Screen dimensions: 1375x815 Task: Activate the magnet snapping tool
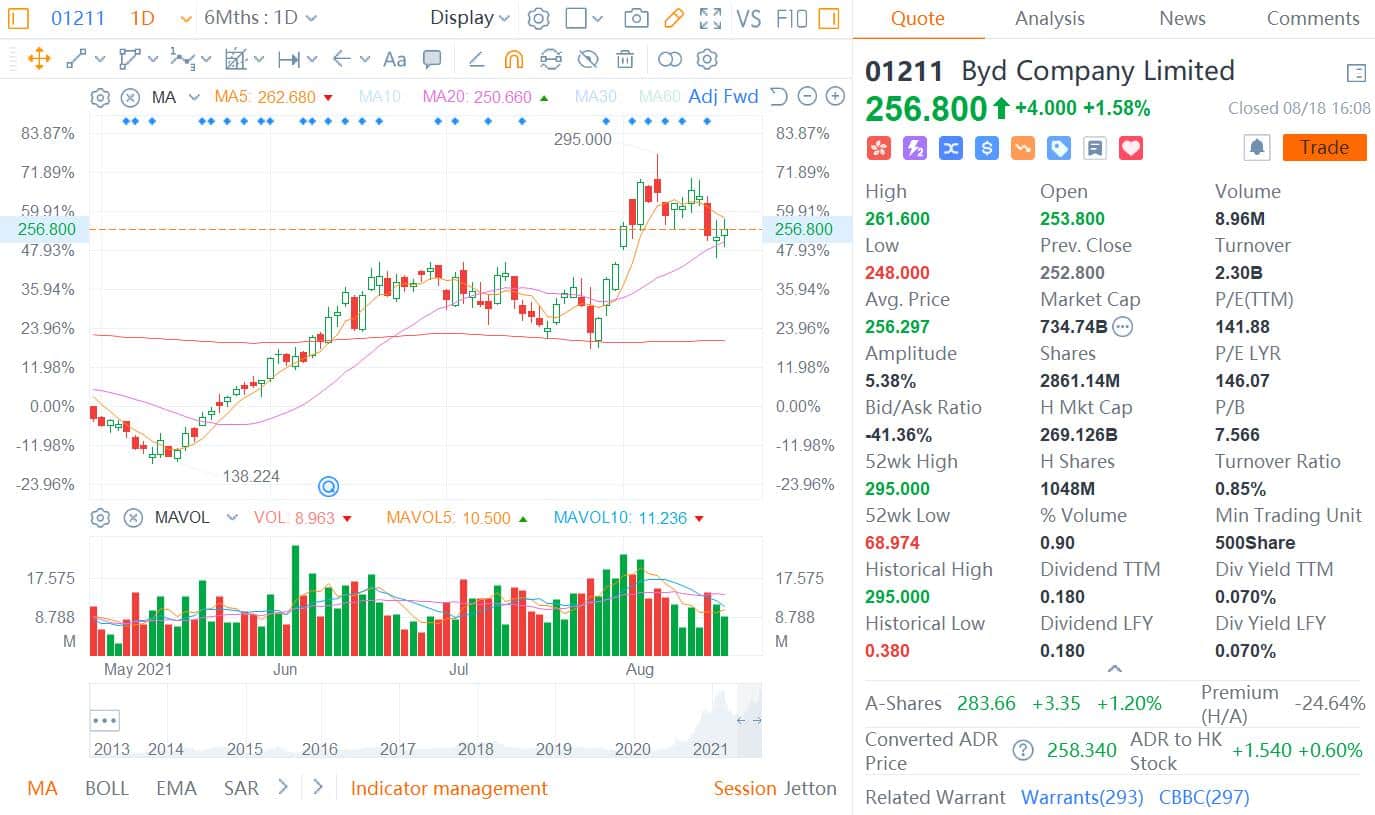514,60
